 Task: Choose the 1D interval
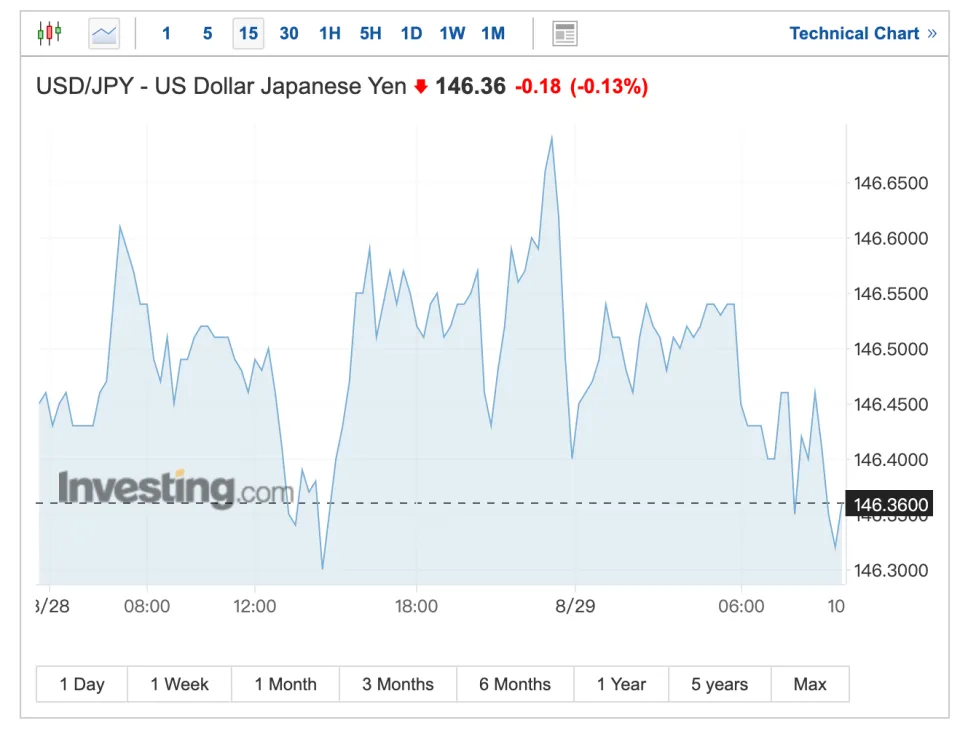pyautogui.click(x=411, y=33)
